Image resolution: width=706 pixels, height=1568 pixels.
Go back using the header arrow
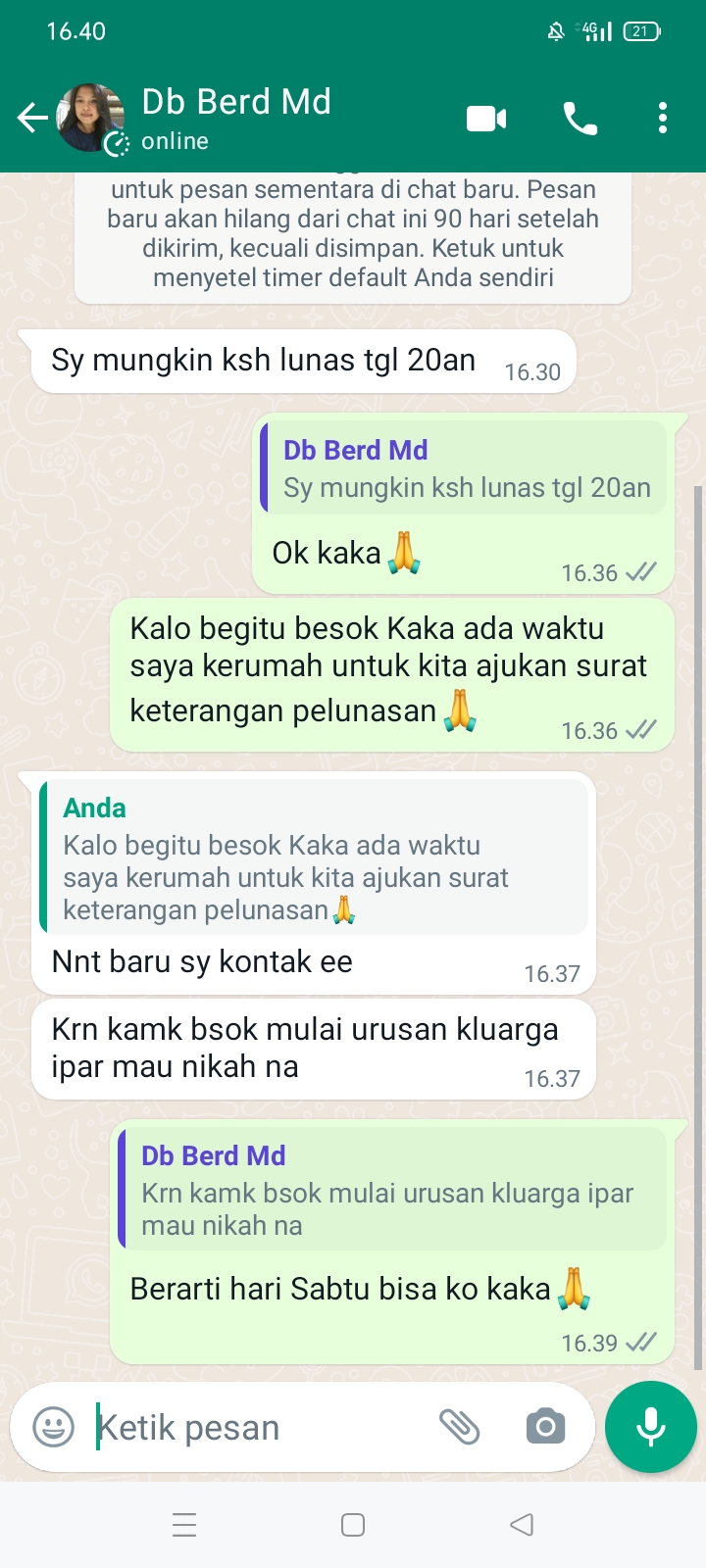click(31, 118)
